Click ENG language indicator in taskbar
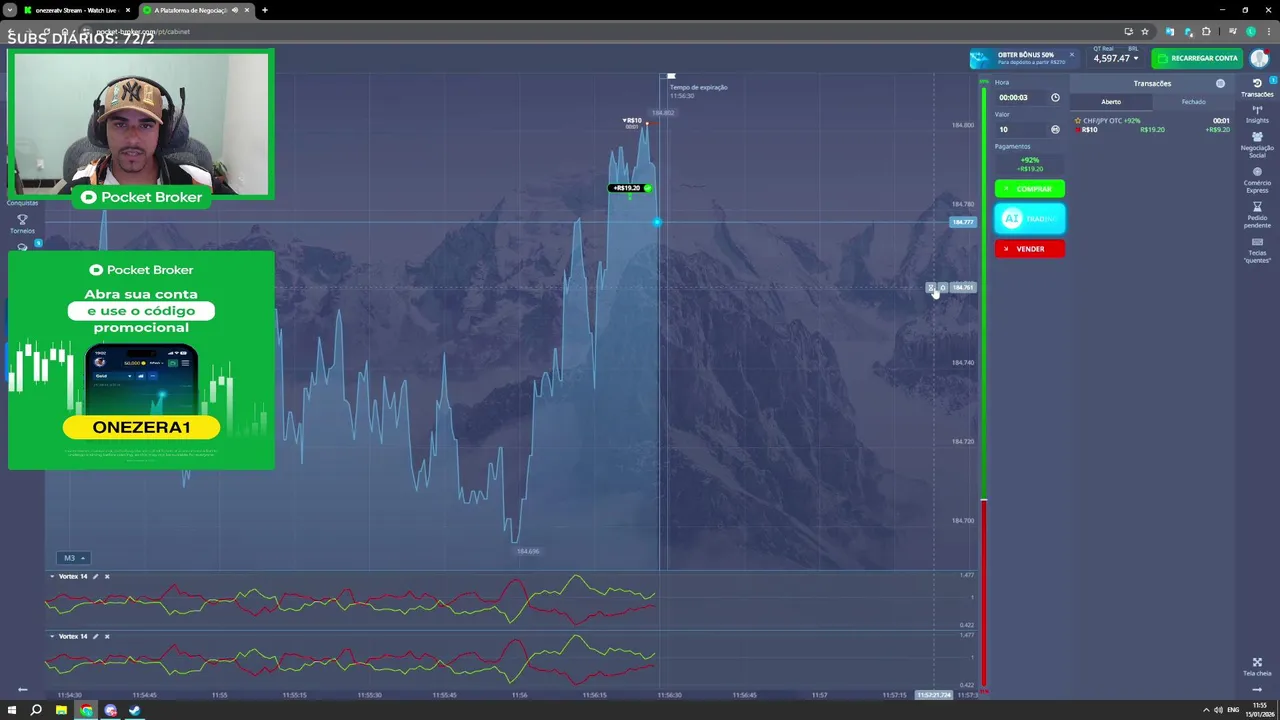The height and width of the screenshot is (720, 1280). pos(1233,710)
